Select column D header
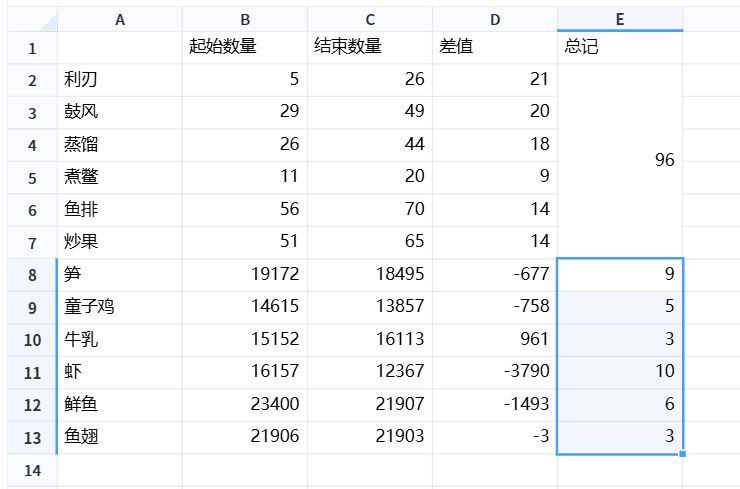The width and height of the screenshot is (740, 489). point(495,19)
